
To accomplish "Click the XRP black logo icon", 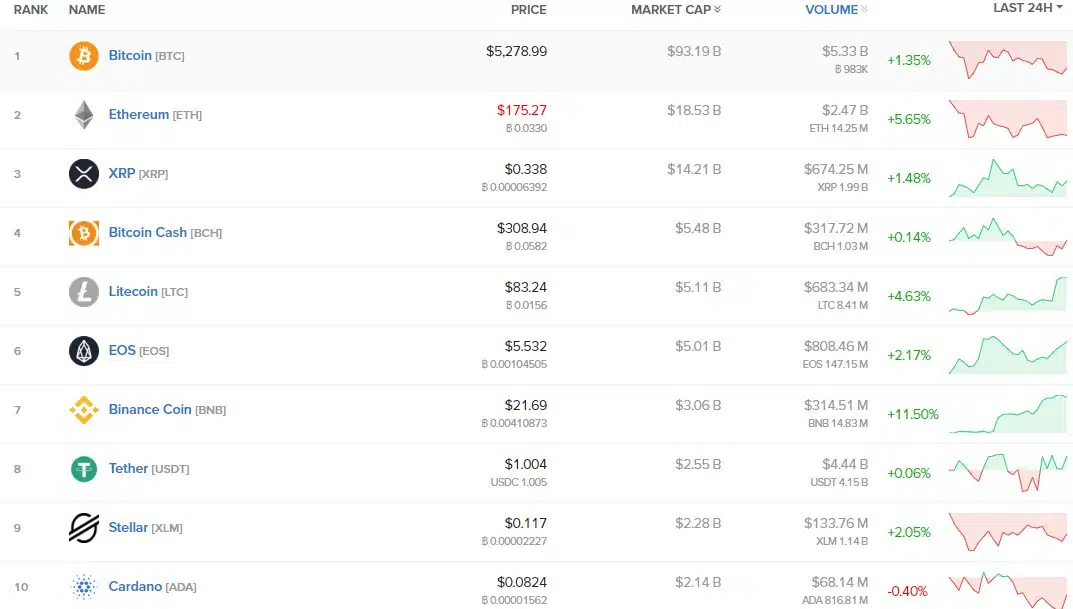I will (x=83, y=174).
